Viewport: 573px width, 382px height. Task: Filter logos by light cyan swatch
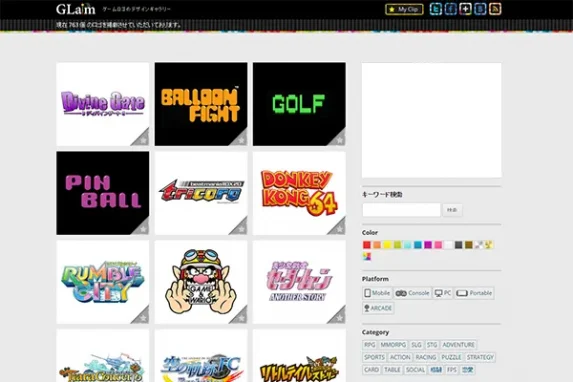pos(407,245)
